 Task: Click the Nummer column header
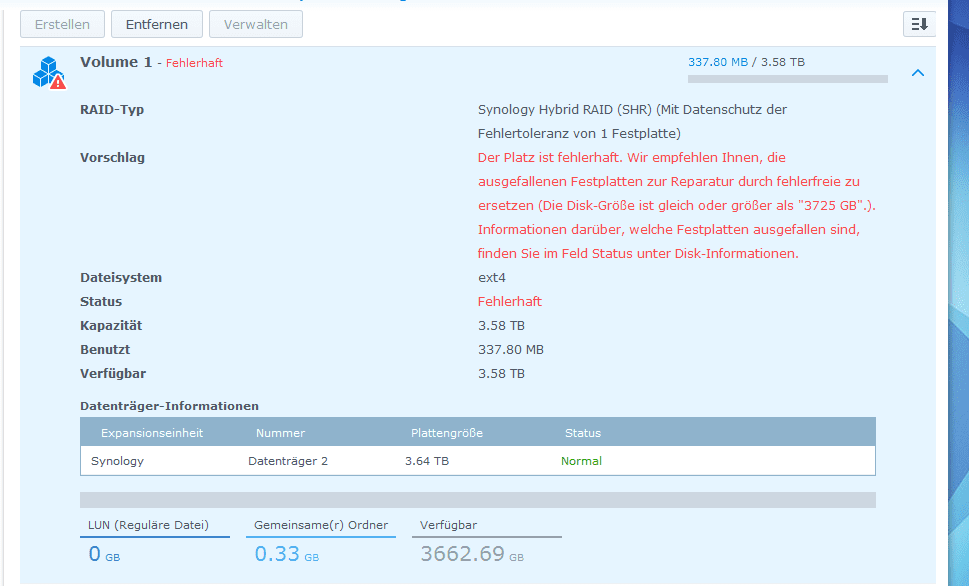click(x=280, y=433)
